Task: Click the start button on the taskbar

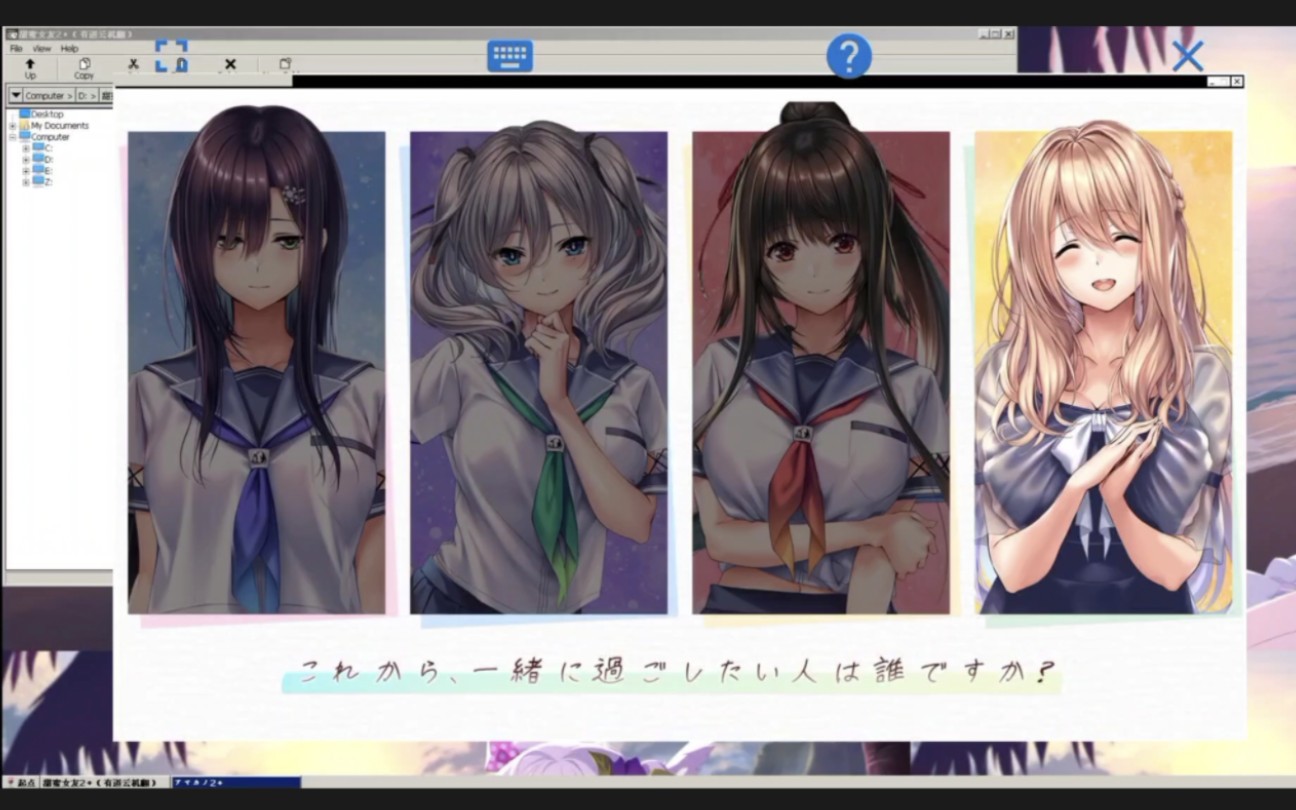Action: tap(21, 782)
